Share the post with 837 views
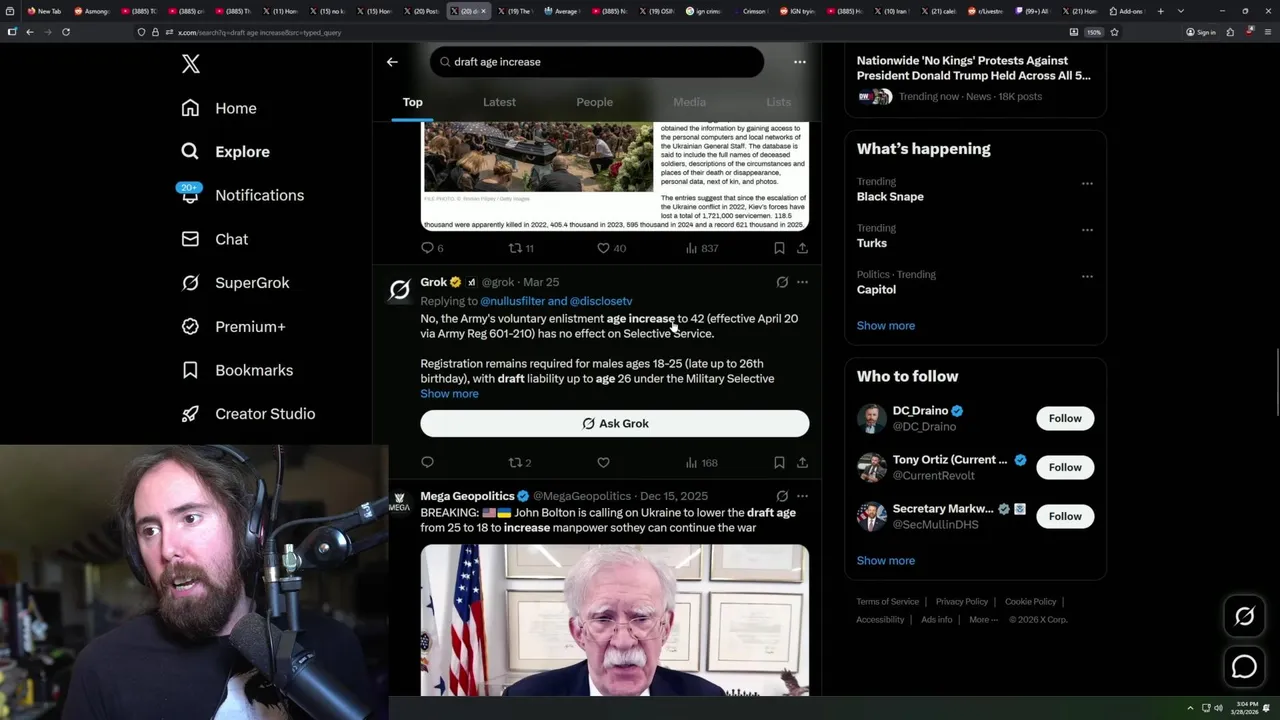This screenshot has width=1280, height=720. 802,248
